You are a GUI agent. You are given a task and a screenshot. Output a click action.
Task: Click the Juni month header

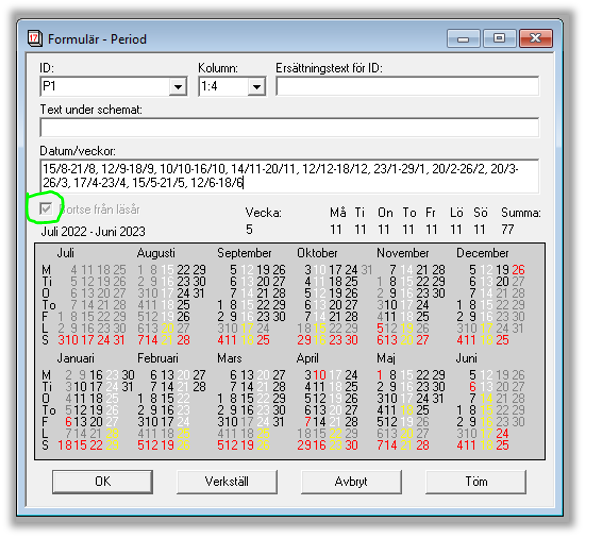(x=467, y=358)
